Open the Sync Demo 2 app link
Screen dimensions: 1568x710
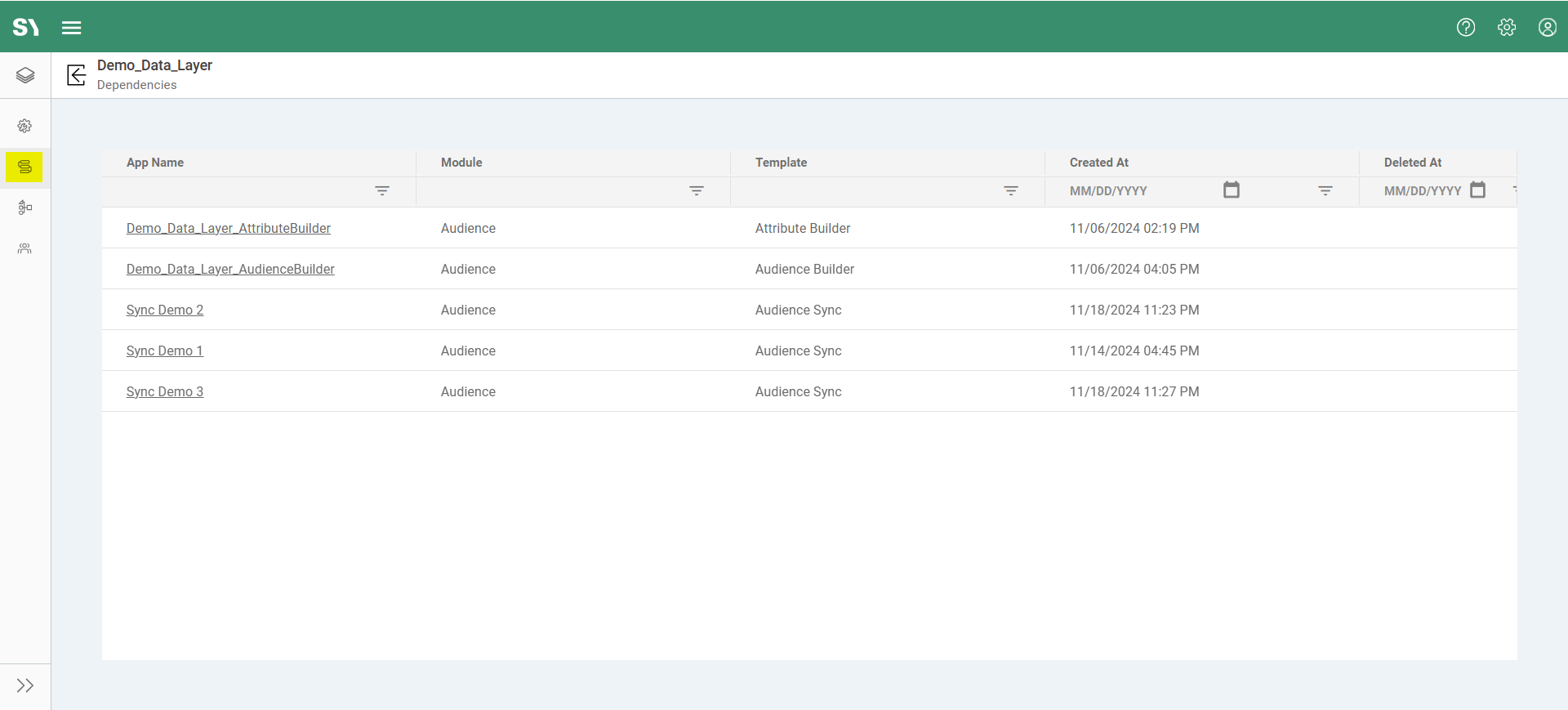pyautogui.click(x=165, y=310)
